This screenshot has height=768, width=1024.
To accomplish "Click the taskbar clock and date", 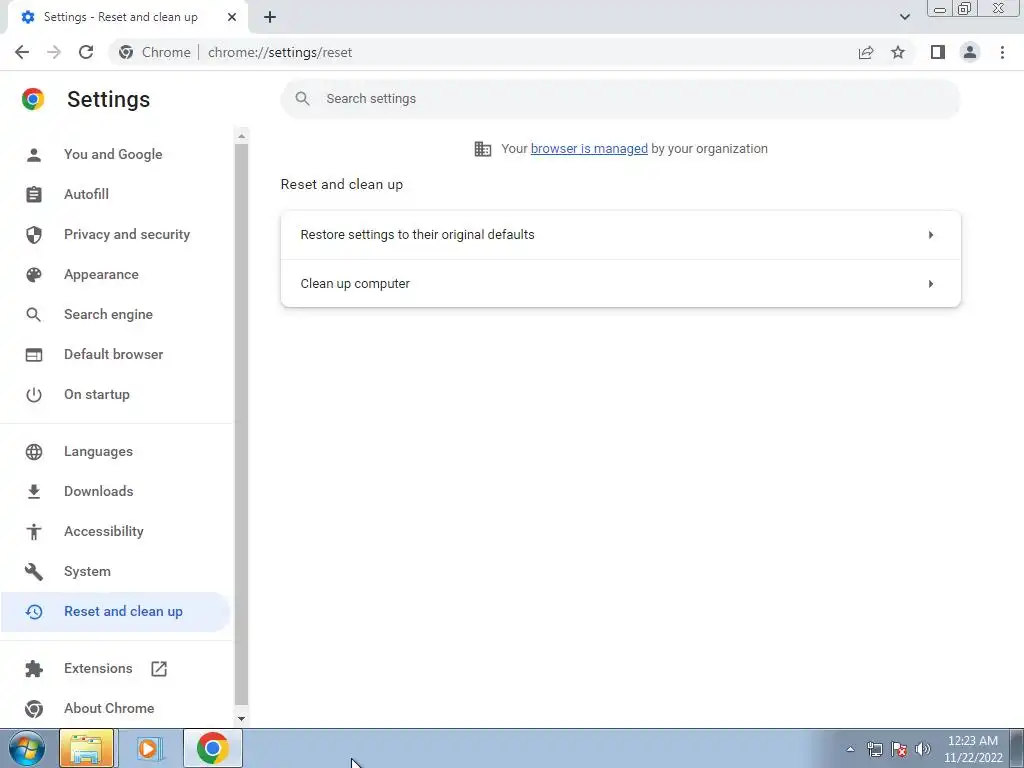I will pos(973,749).
